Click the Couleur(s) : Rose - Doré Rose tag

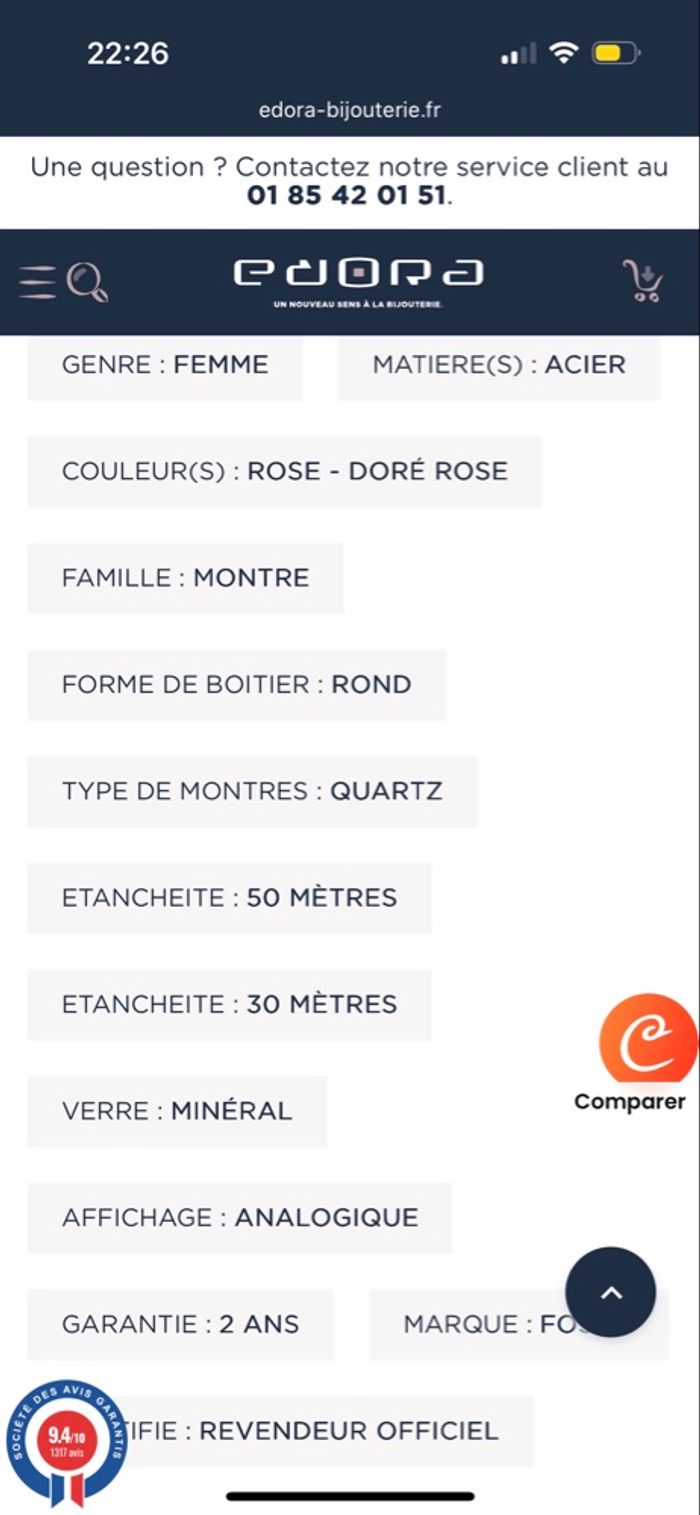[284, 471]
